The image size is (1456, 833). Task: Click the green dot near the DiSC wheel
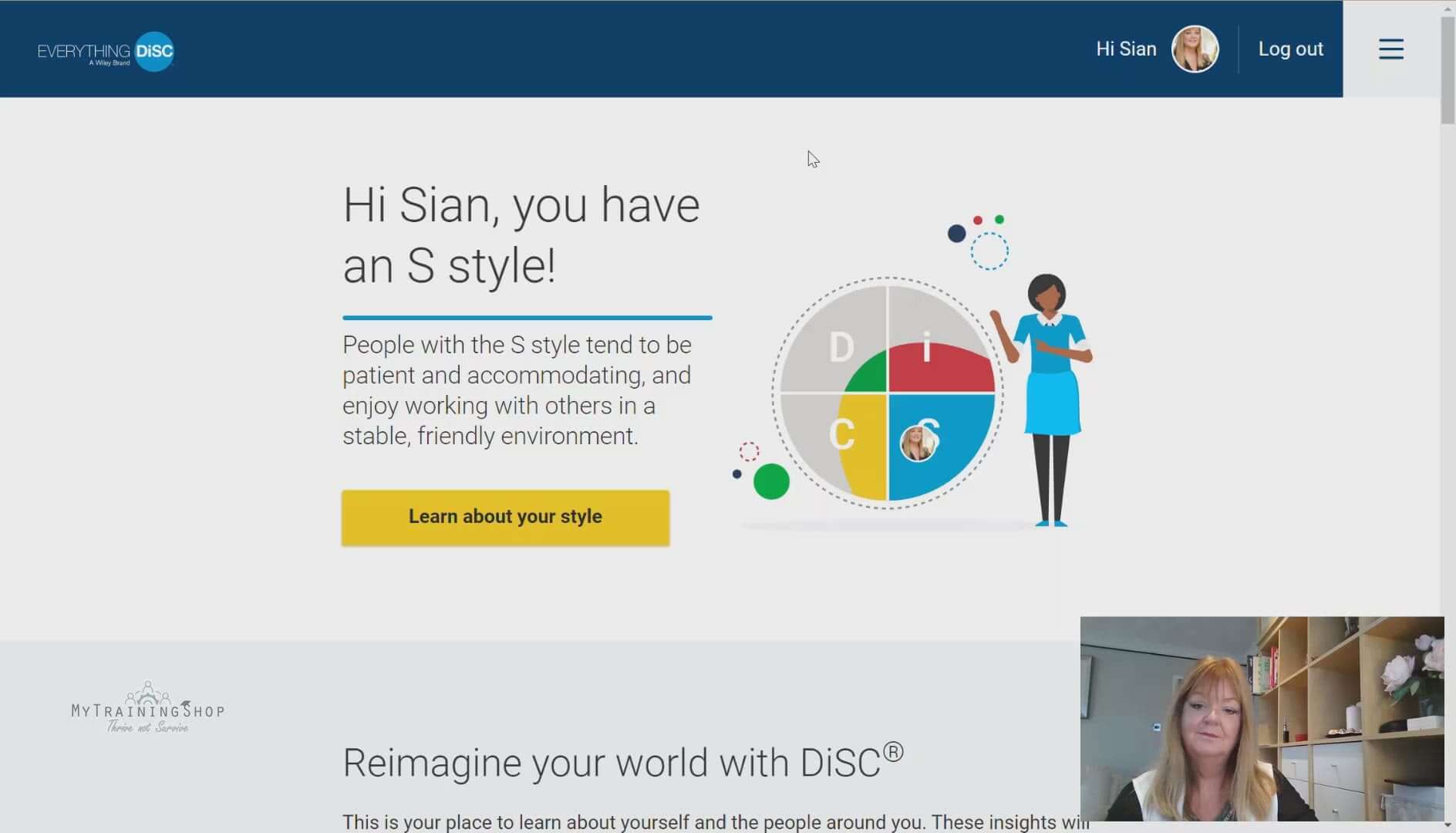coord(771,482)
